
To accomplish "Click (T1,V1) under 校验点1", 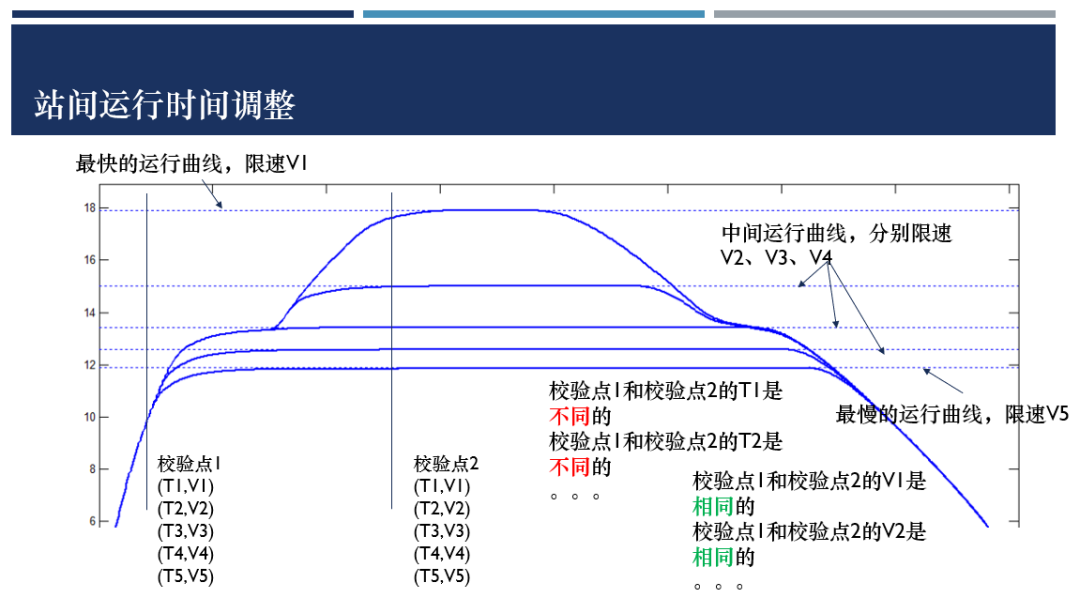I will pyautogui.click(x=185, y=486).
